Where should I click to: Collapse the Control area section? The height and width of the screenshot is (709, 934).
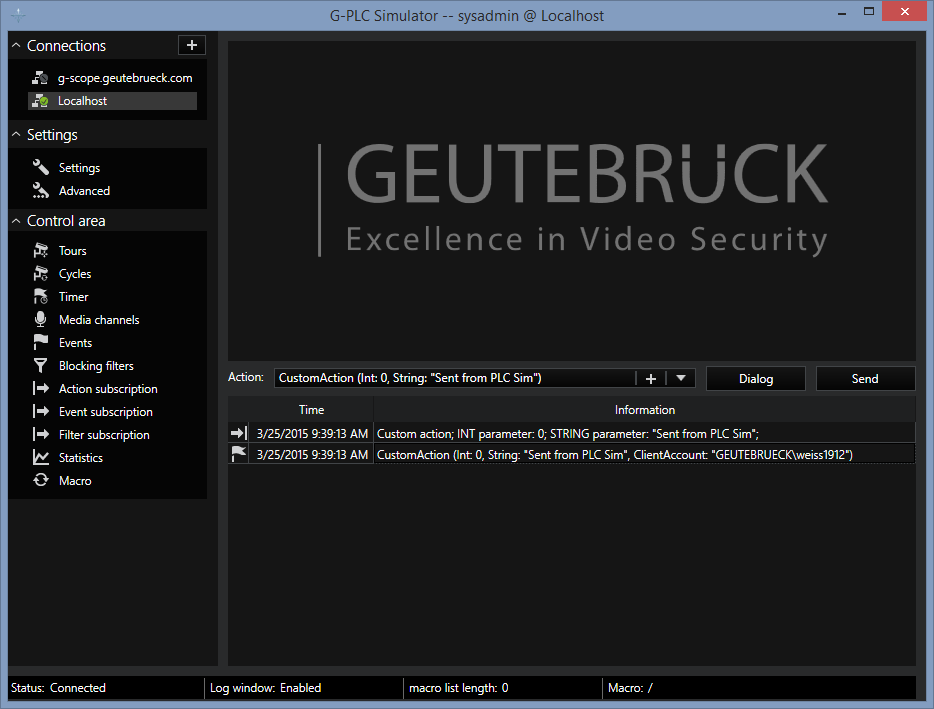(16, 220)
